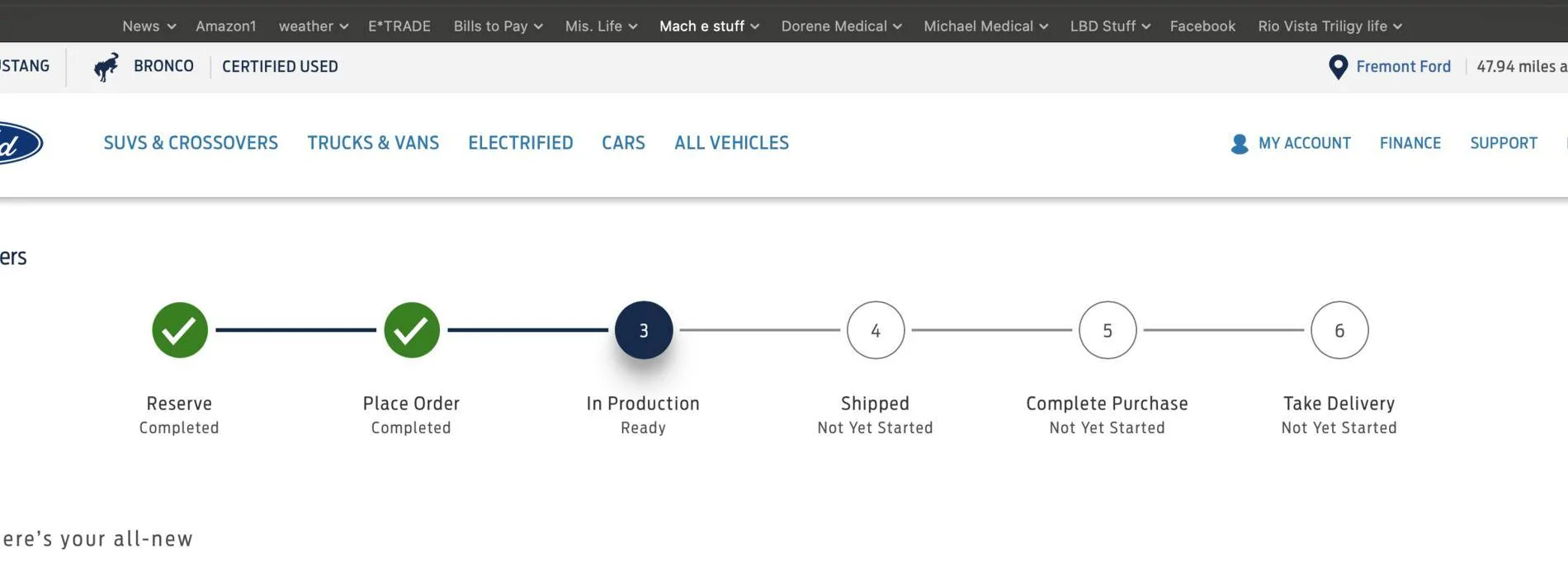The height and width of the screenshot is (572, 1568).
Task: Select step 5 Complete Purchase circle
Action: pyautogui.click(x=1108, y=330)
